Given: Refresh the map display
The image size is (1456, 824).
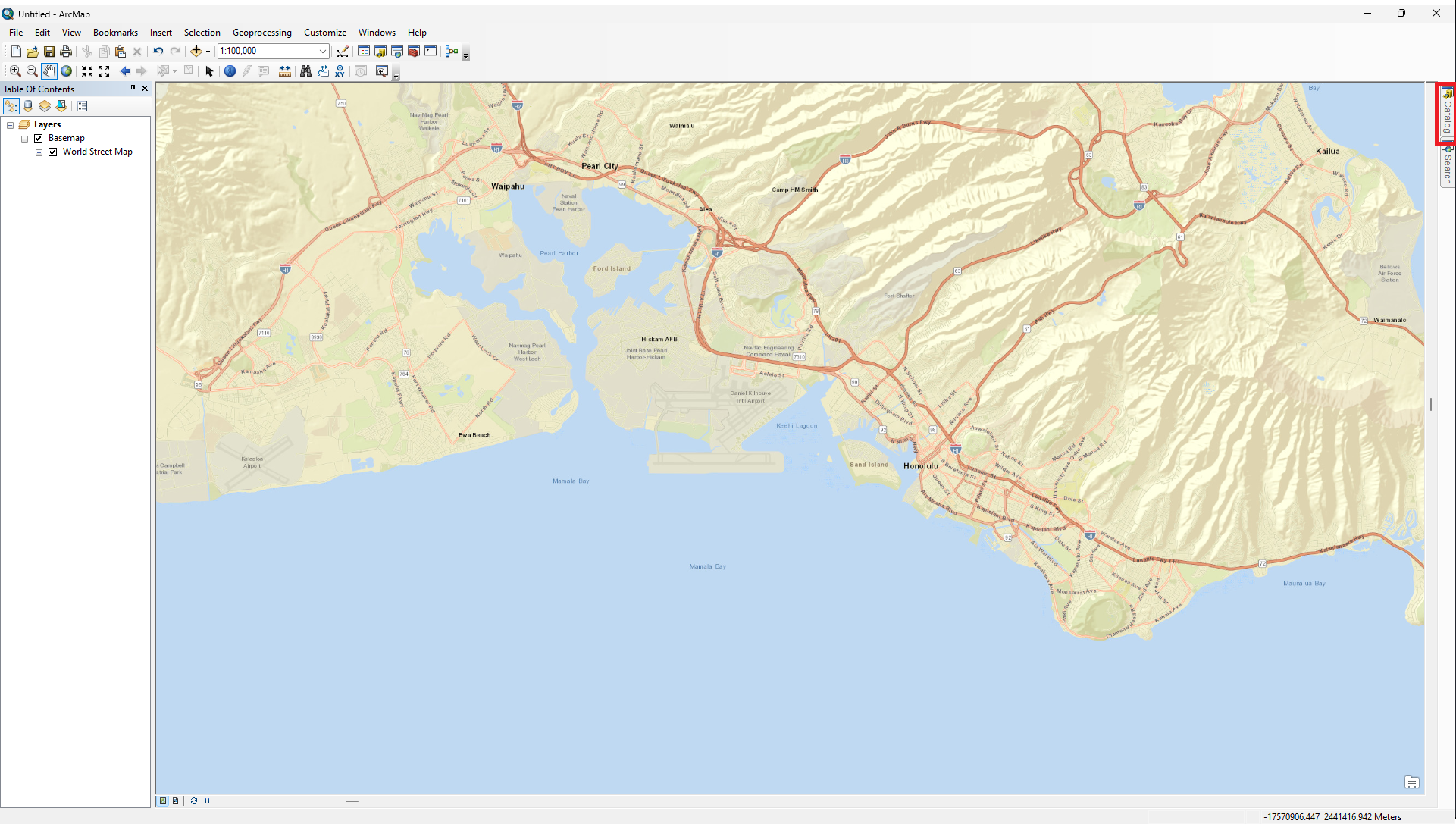Looking at the screenshot, I should click(x=194, y=801).
